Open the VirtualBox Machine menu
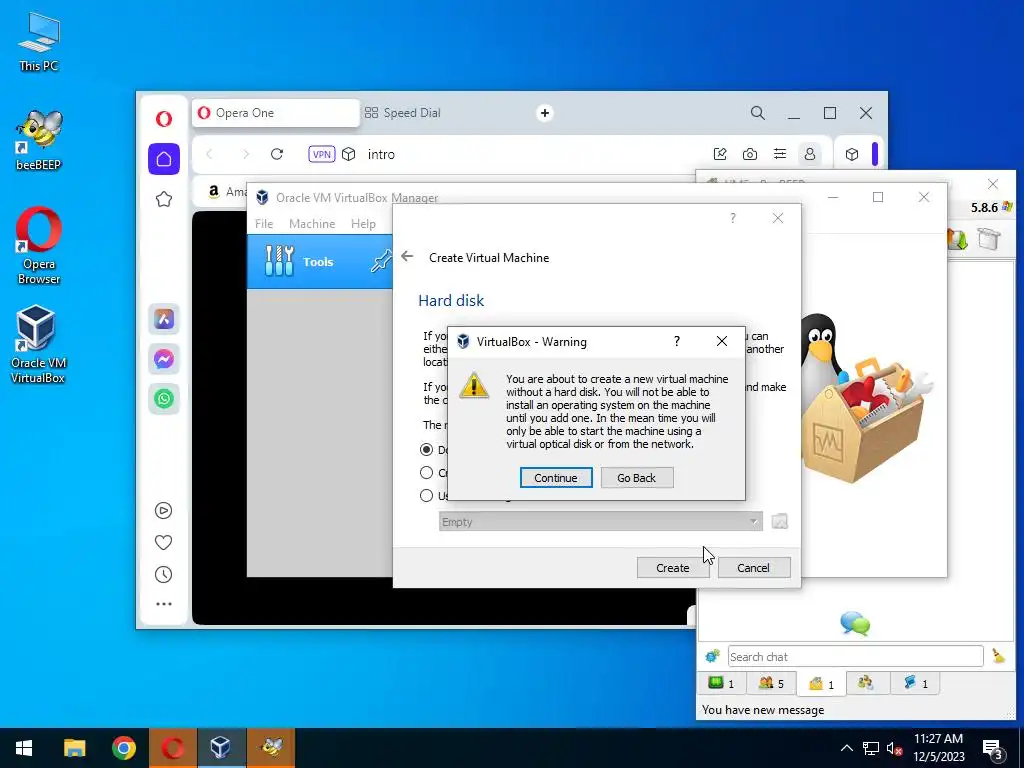 pyautogui.click(x=312, y=223)
